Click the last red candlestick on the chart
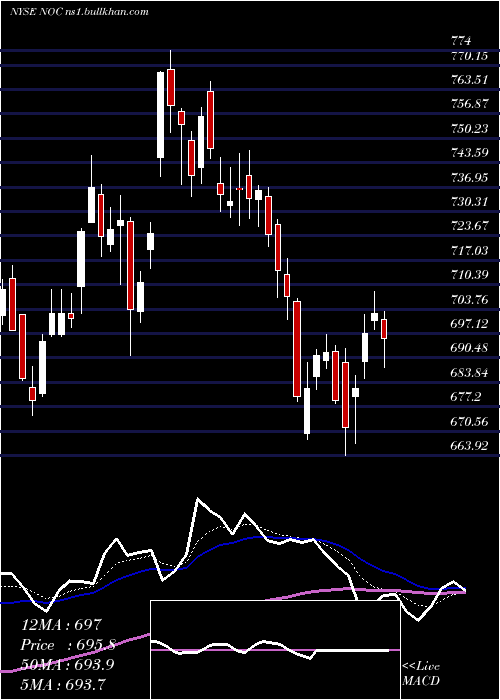 [x=383, y=329]
